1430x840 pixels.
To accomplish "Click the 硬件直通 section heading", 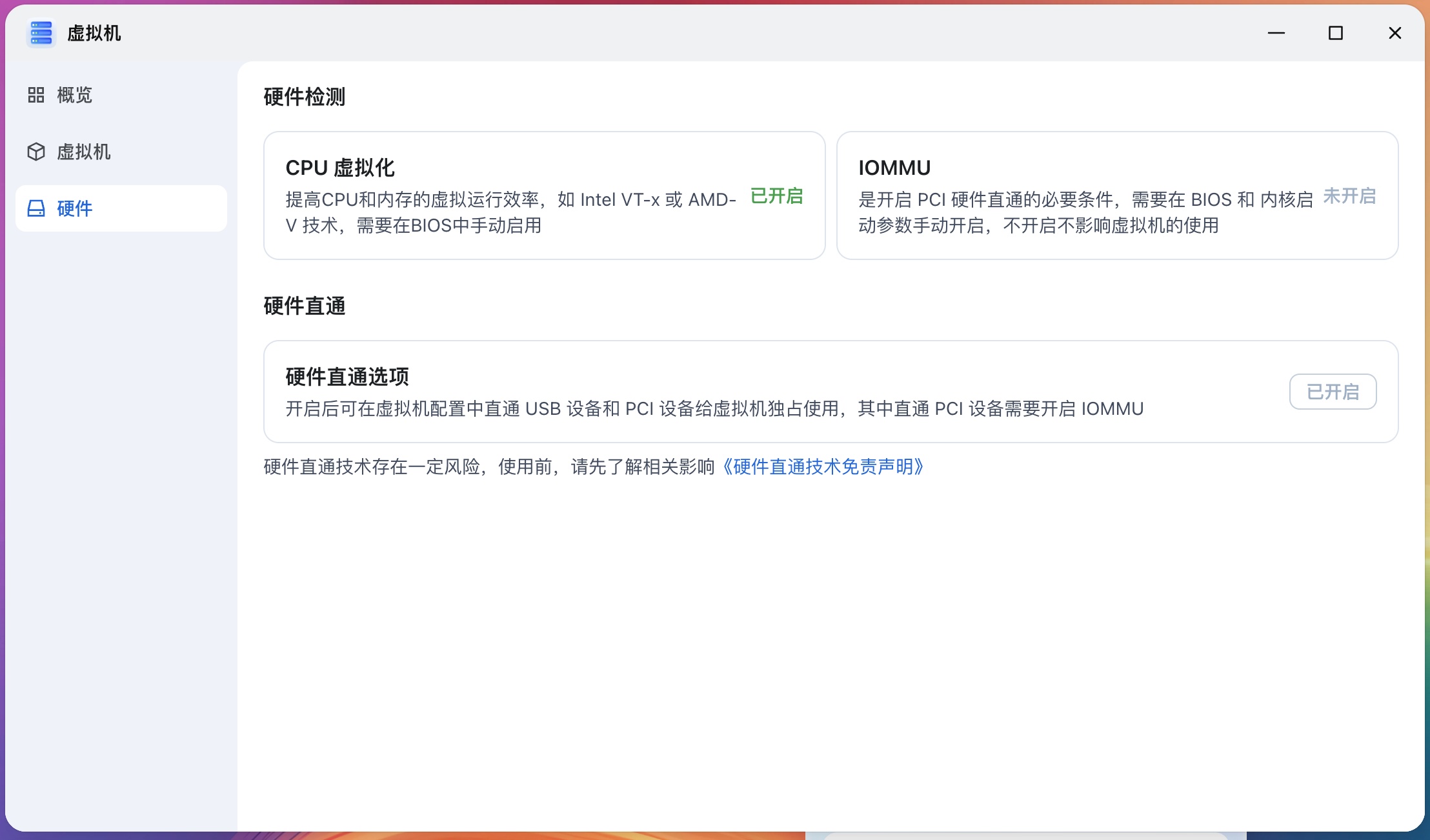I will pyautogui.click(x=305, y=306).
